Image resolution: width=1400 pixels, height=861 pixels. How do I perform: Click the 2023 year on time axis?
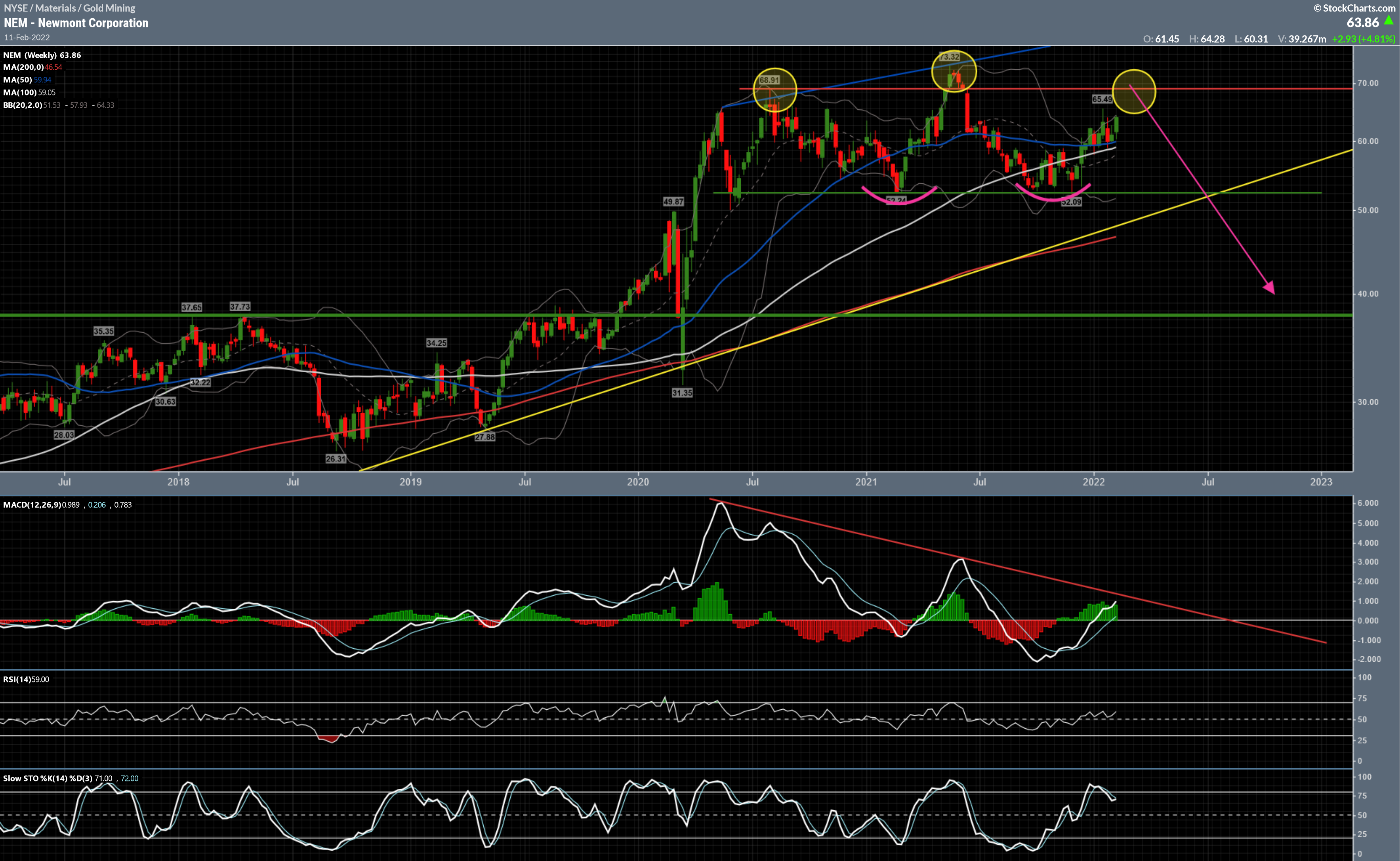tap(1322, 482)
